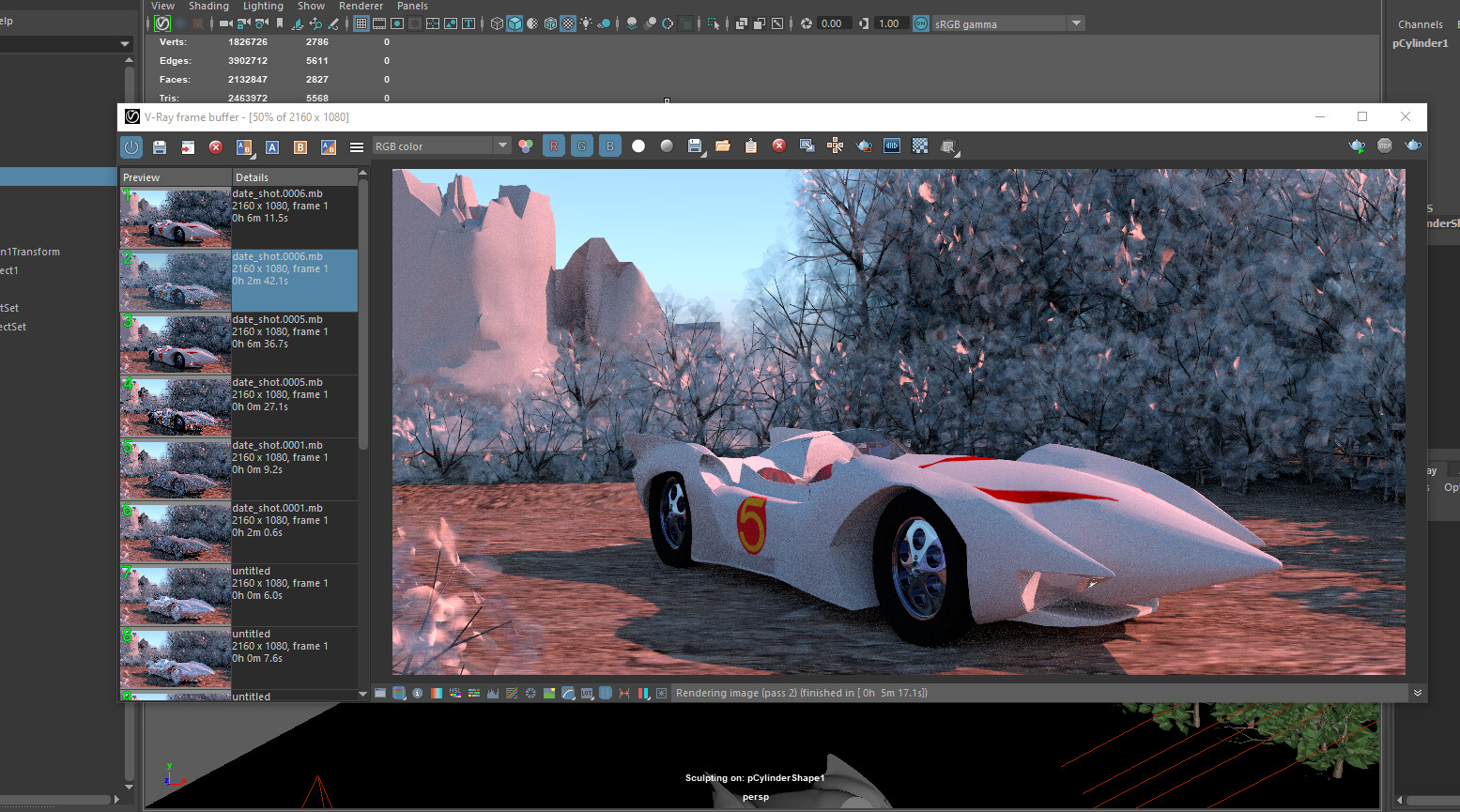Open the V-Ray link frame buffer icon
The image size is (1460, 812).
point(892,146)
